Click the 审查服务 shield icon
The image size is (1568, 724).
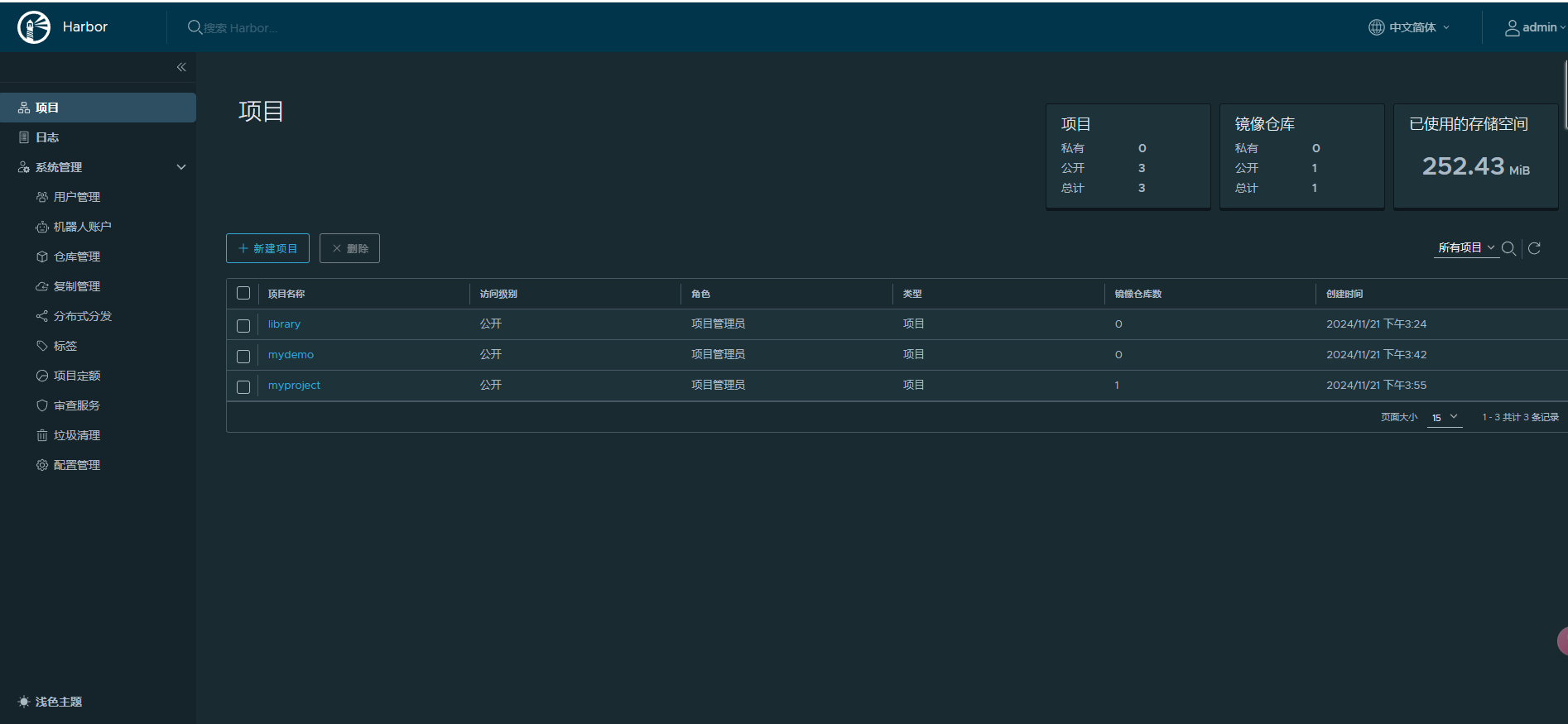42,405
